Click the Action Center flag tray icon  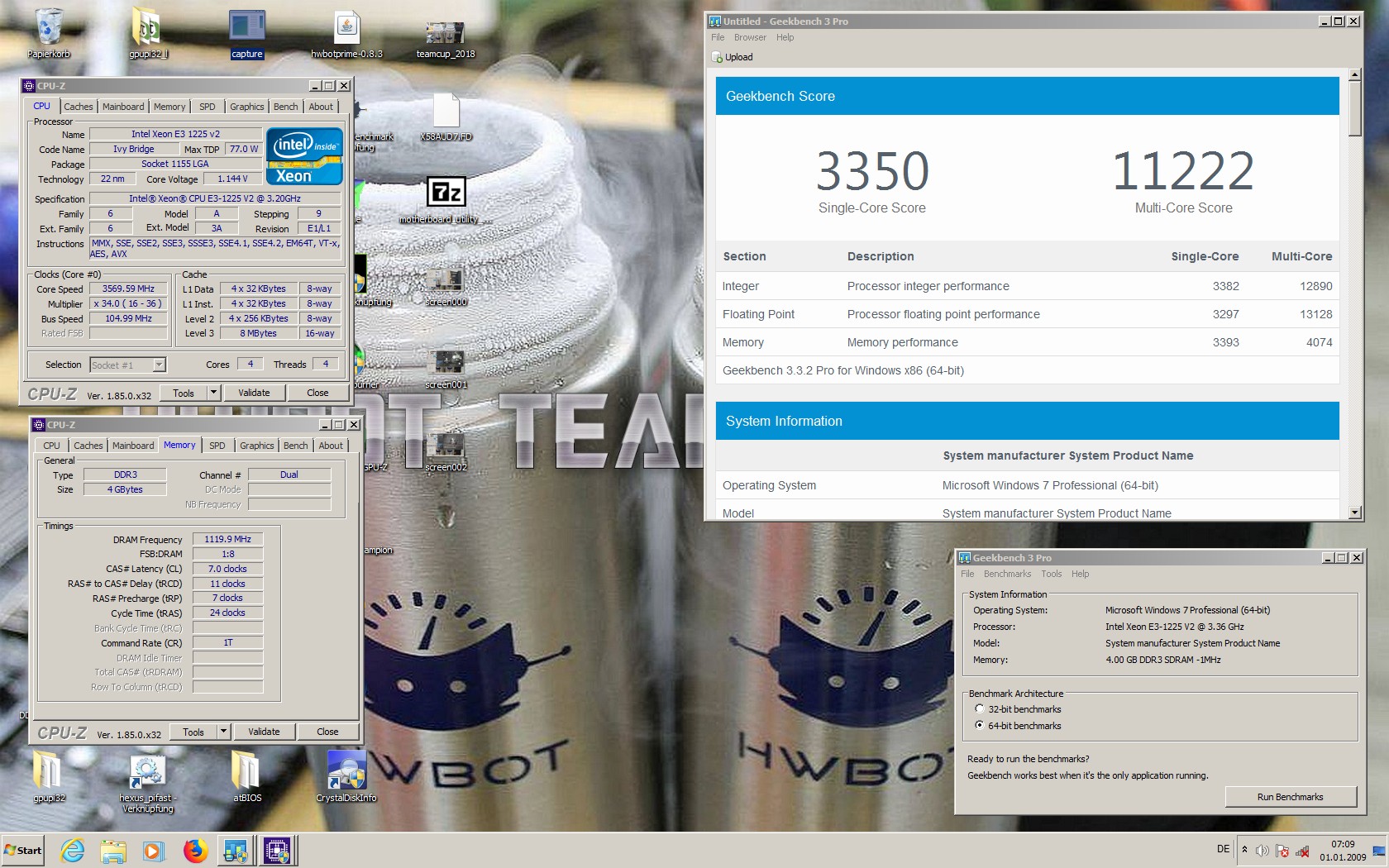click(x=1282, y=851)
